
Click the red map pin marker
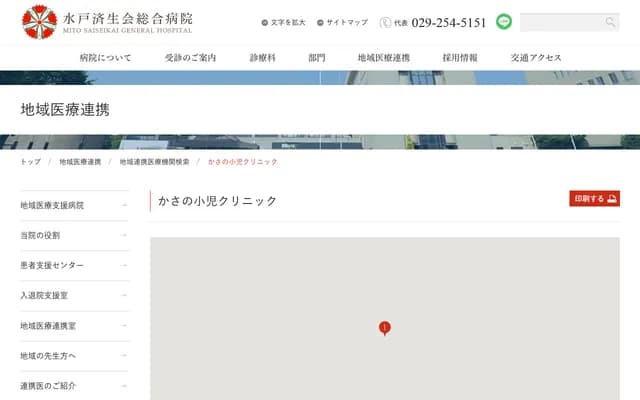tap(384, 328)
